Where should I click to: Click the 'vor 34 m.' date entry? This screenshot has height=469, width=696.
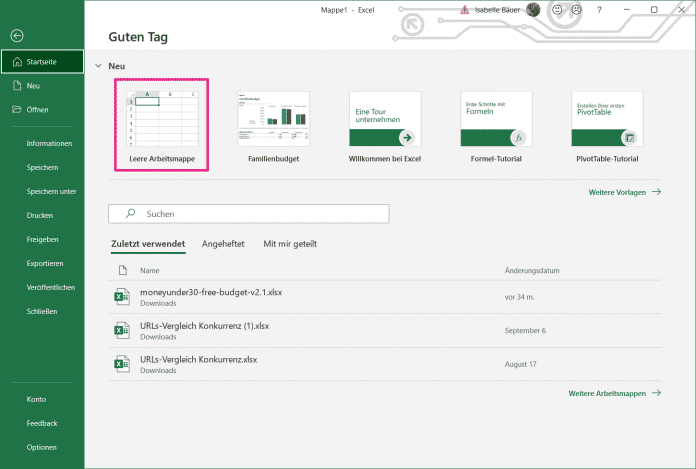[519, 297]
